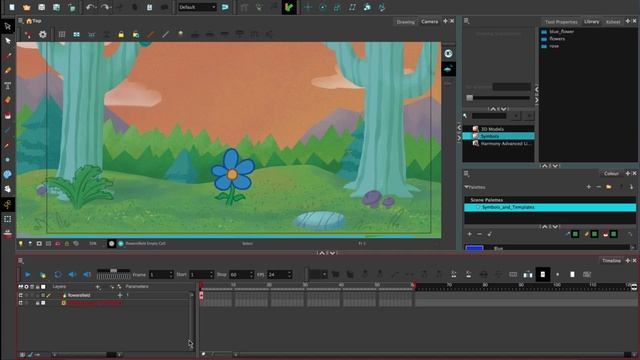Switch to the Drawing tab
640x360 pixels.
[x=405, y=22]
